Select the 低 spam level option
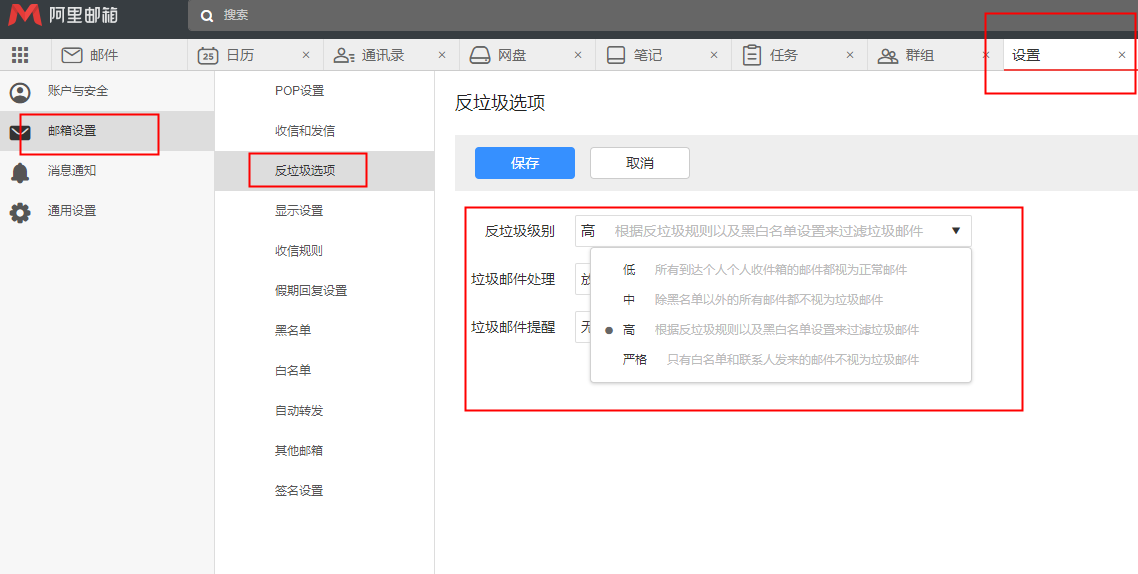Image resolution: width=1138 pixels, height=574 pixels. coord(630,270)
